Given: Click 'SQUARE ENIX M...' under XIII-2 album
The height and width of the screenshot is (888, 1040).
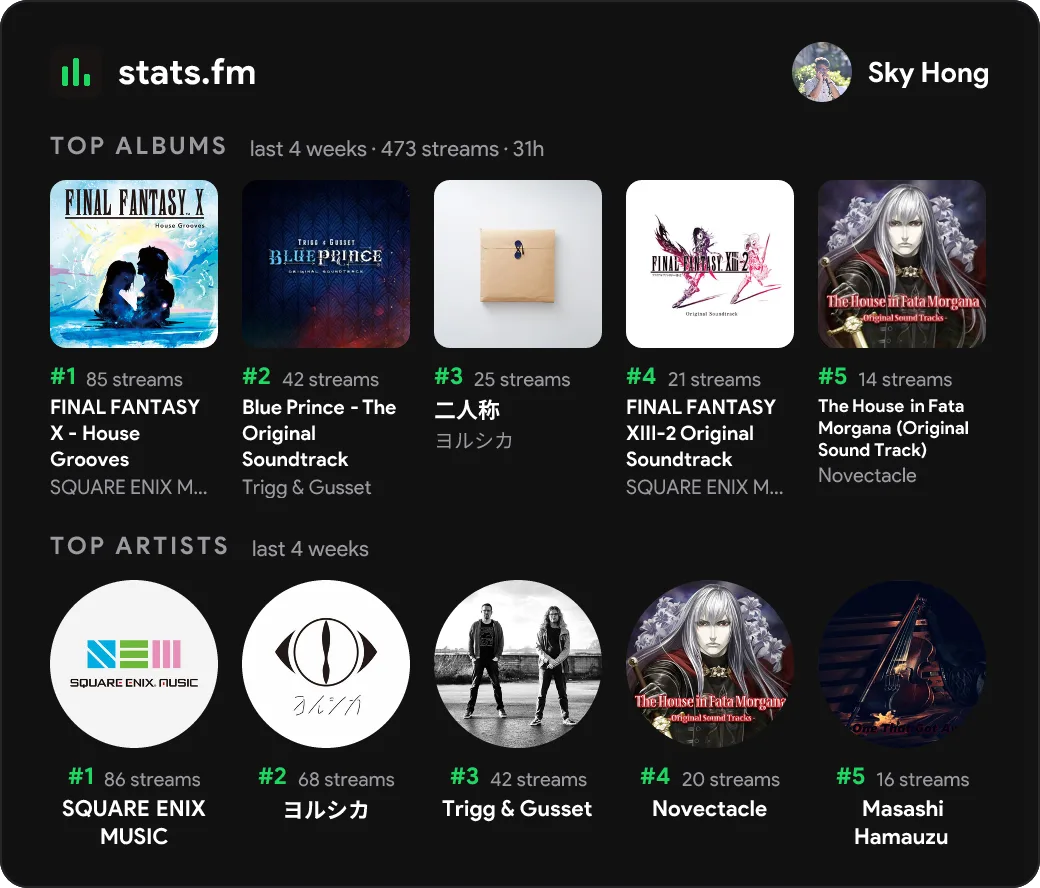Looking at the screenshot, I should [704, 487].
